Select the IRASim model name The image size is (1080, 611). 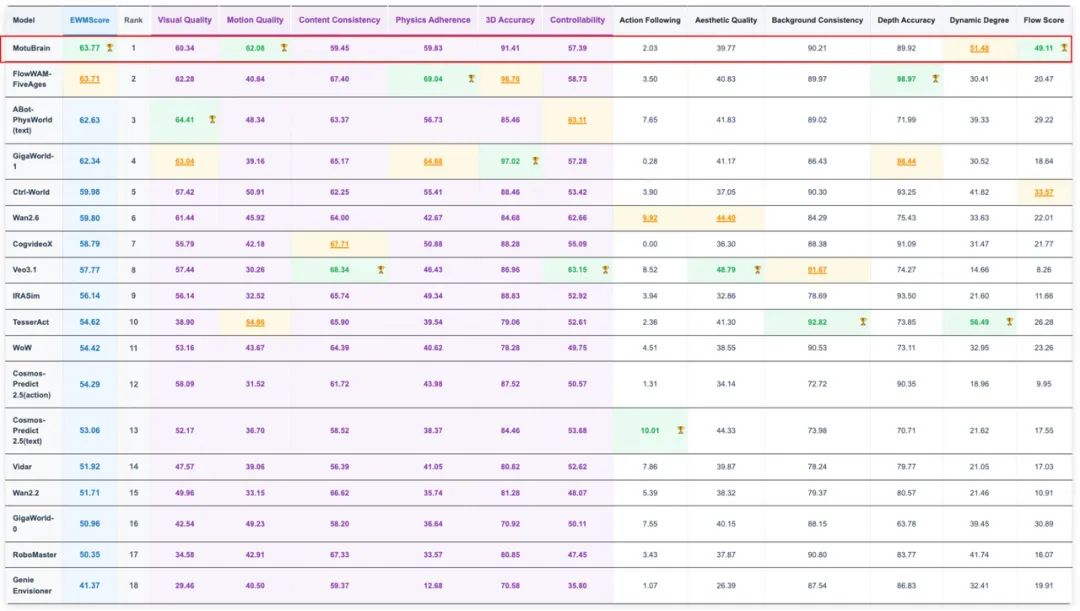(x=26, y=296)
